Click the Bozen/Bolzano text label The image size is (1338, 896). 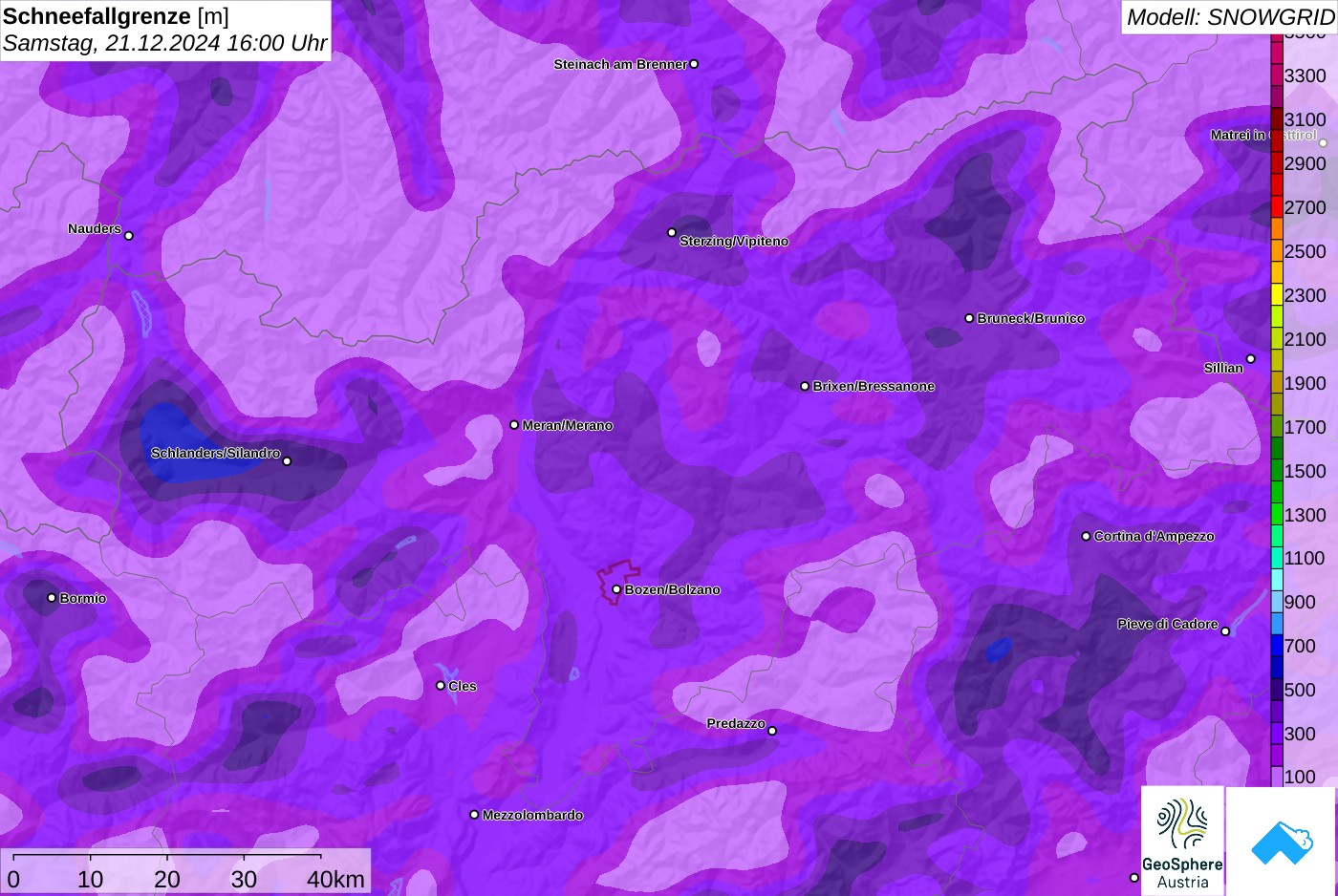pyautogui.click(x=673, y=589)
